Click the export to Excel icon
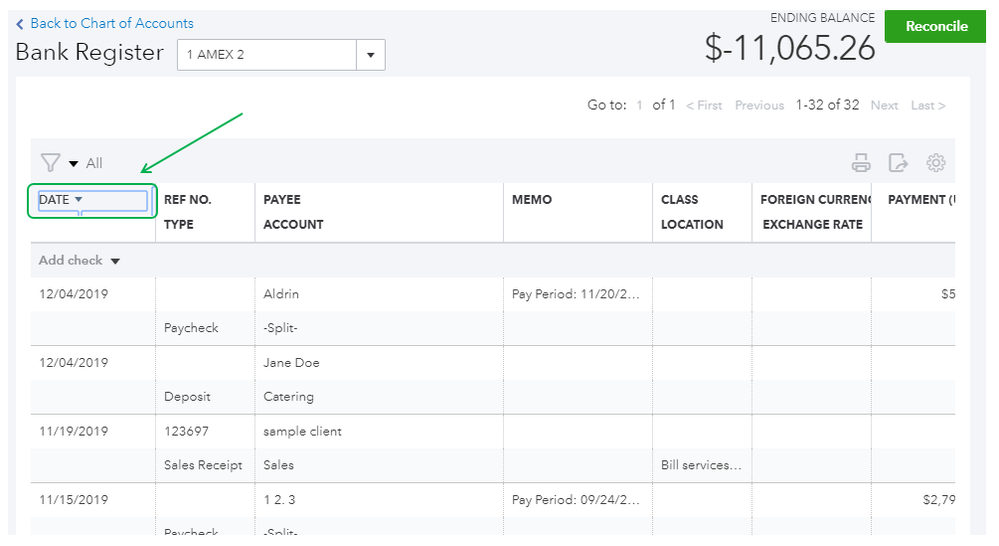999x546 pixels. click(x=898, y=163)
